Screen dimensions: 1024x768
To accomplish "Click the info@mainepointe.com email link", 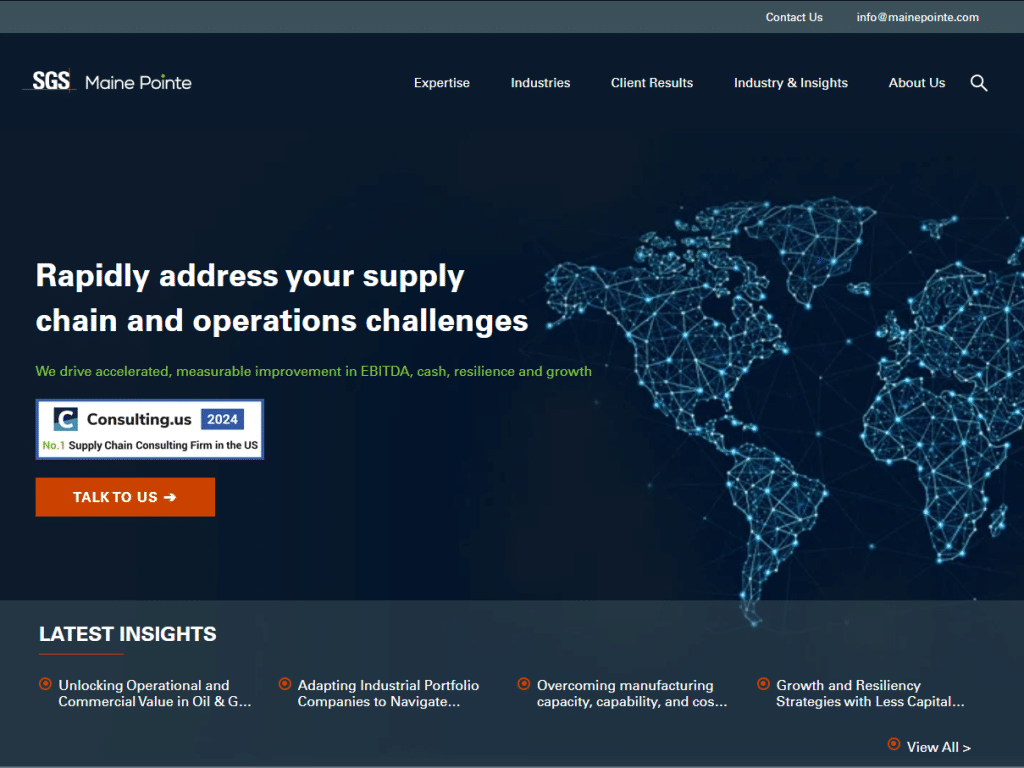I will pyautogui.click(x=918, y=17).
